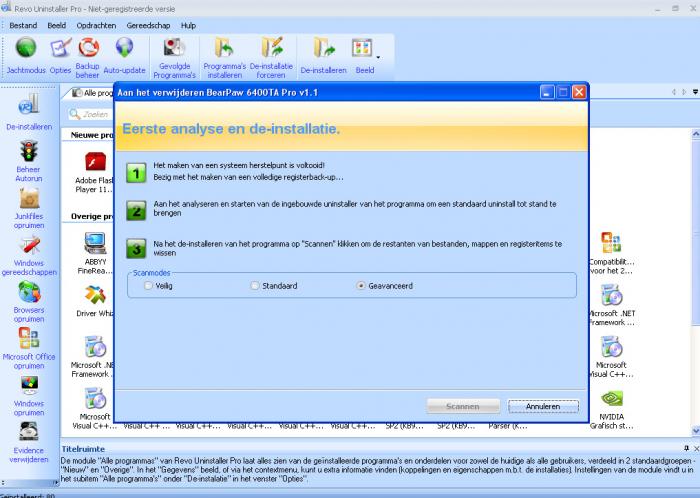Switch to the Alle programma's tab
The height and width of the screenshot is (498, 700).
[92, 93]
